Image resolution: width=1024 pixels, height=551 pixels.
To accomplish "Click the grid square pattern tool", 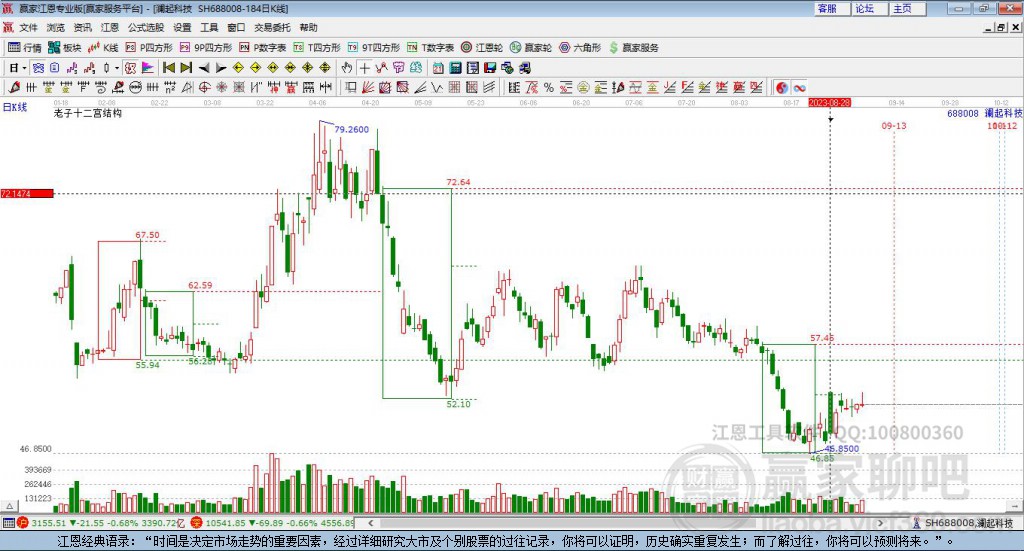I will (455, 87).
